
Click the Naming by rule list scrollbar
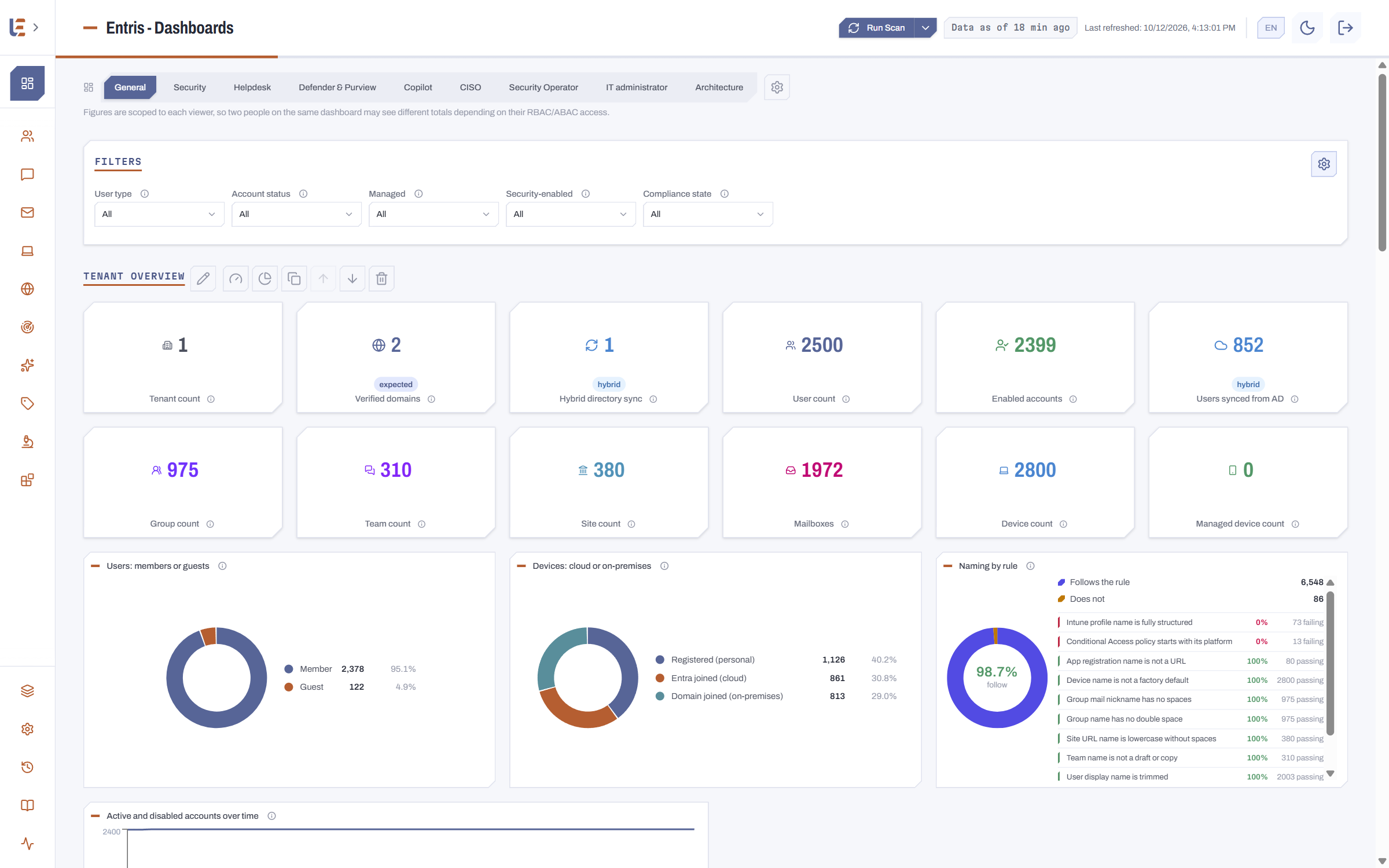pyautogui.click(x=1330, y=663)
